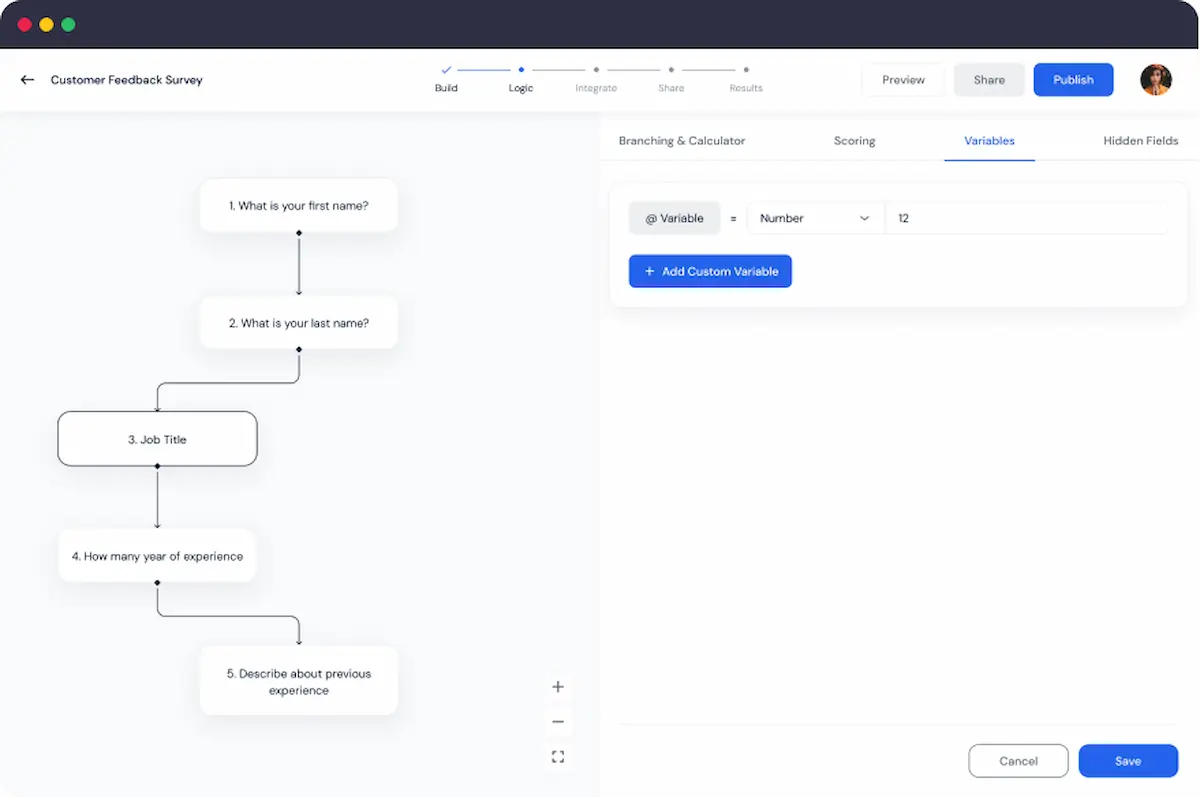Open the profile avatar menu

(1155, 79)
